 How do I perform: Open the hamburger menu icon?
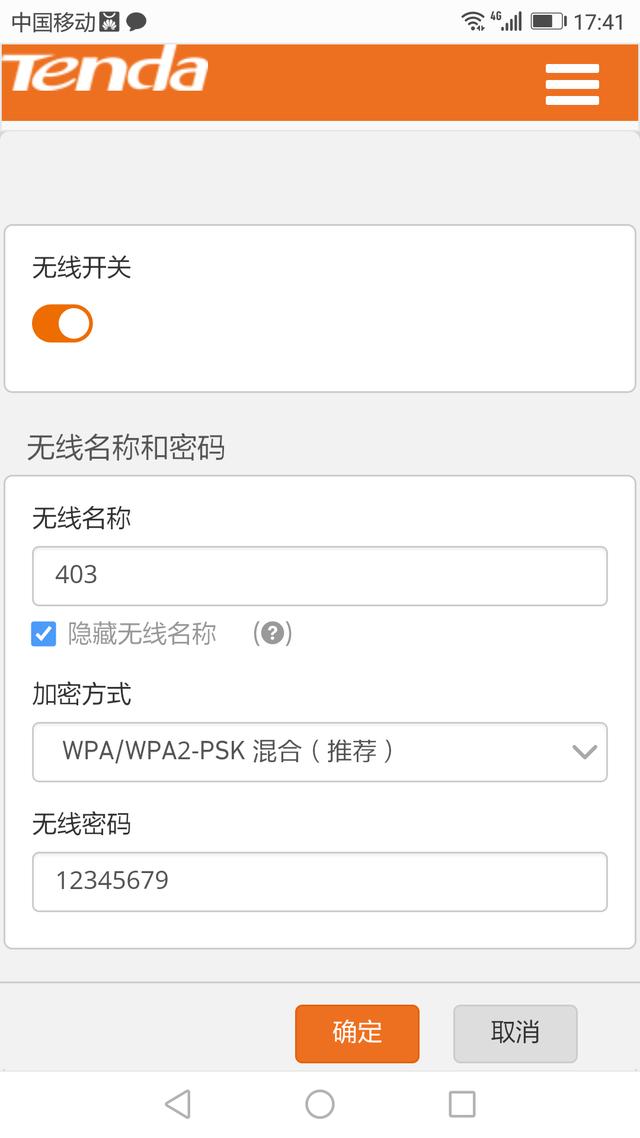(572, 84)
